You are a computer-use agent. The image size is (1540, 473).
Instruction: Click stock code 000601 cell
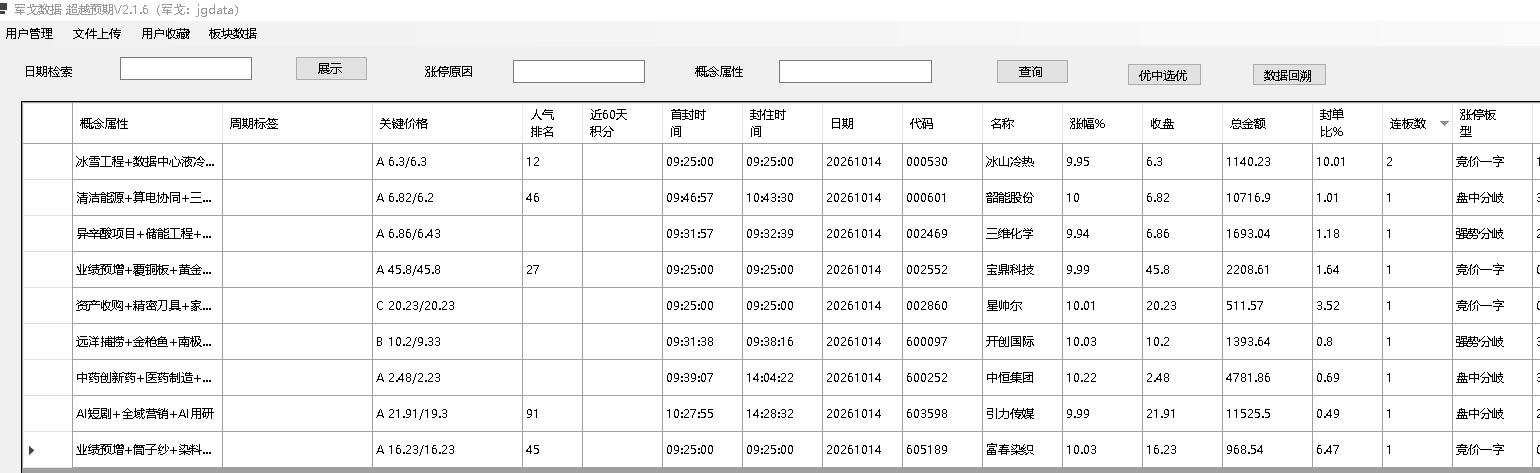[x=942, y=197]
